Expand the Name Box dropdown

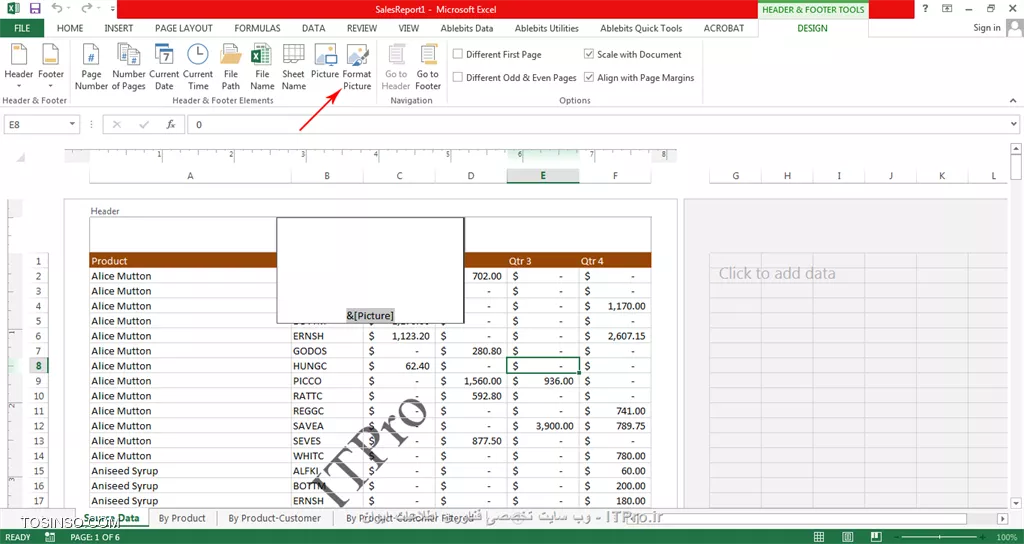click(72, 124)
